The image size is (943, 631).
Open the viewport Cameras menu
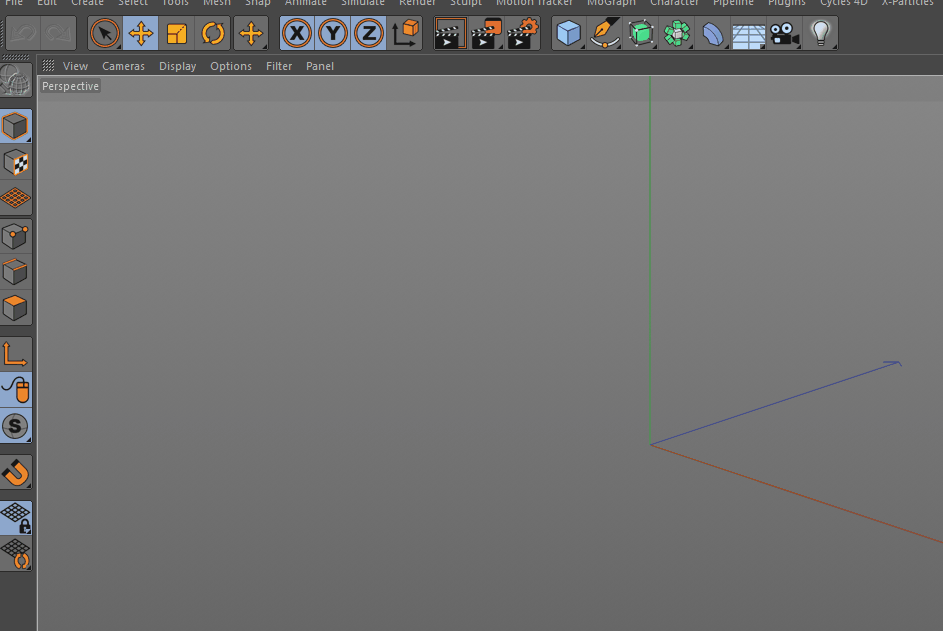tap(123, 66)
